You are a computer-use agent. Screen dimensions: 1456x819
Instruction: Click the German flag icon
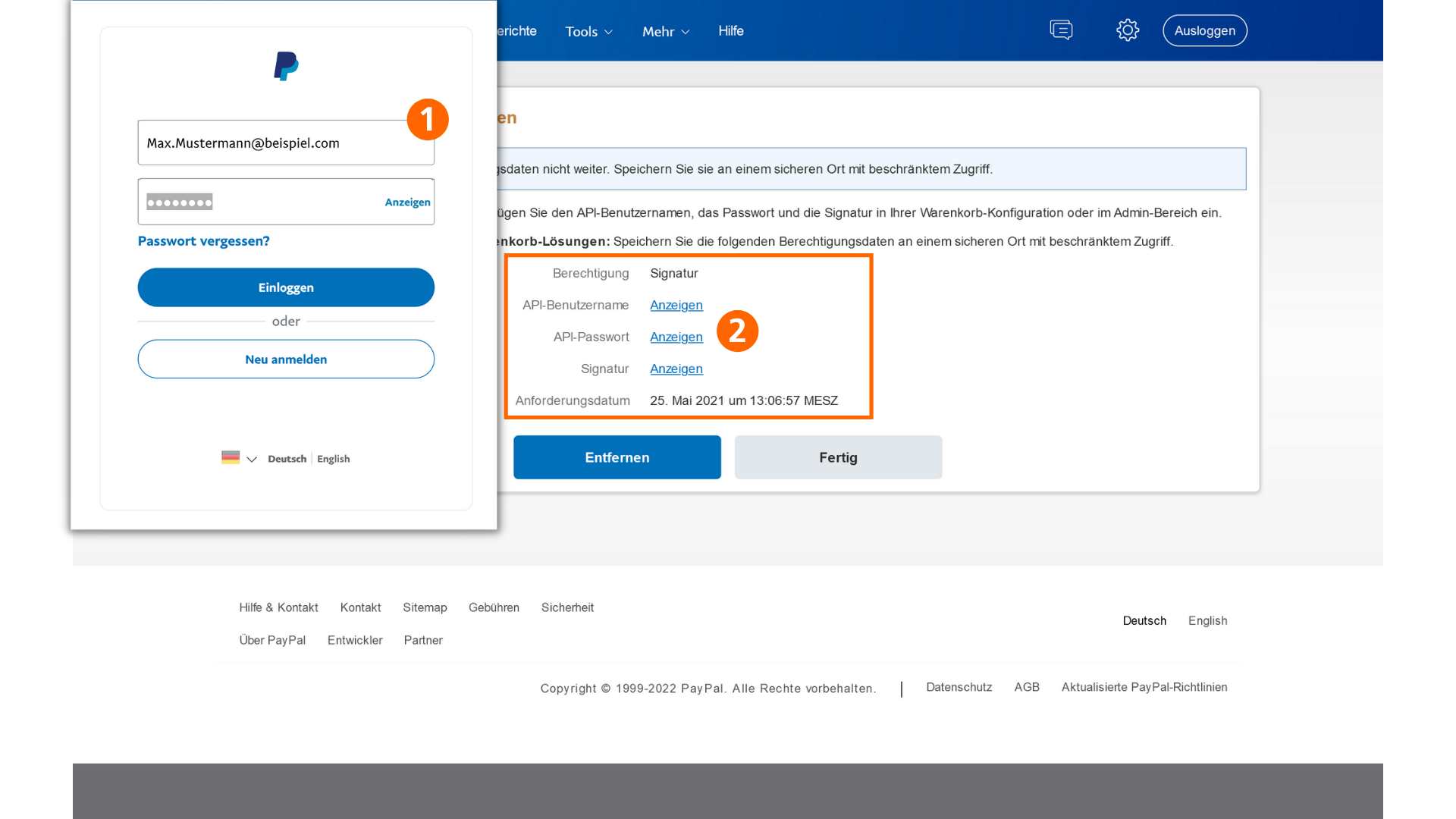pos(231,457)
